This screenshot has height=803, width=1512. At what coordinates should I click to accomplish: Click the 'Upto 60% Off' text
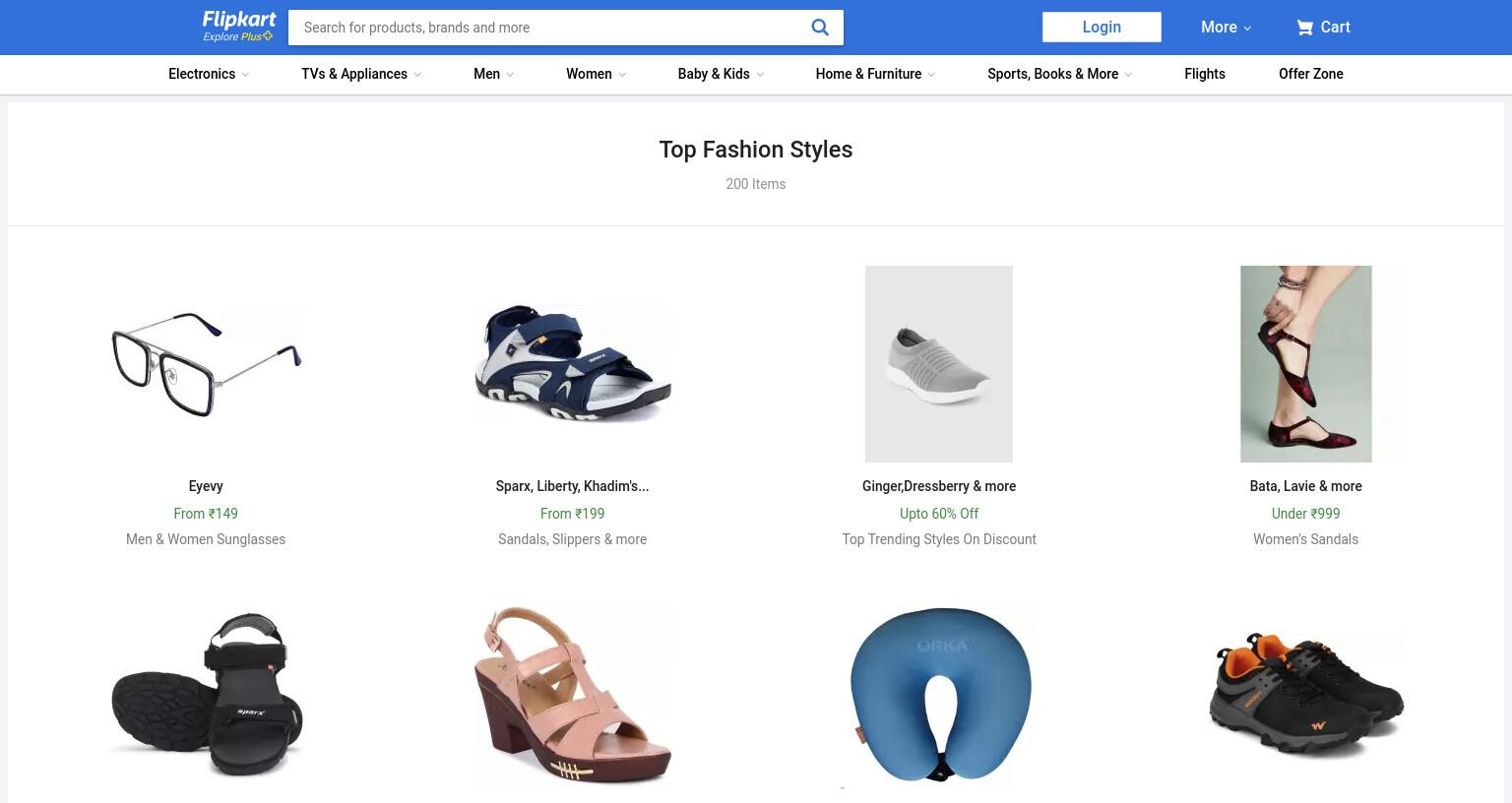[x=939, y=514]
